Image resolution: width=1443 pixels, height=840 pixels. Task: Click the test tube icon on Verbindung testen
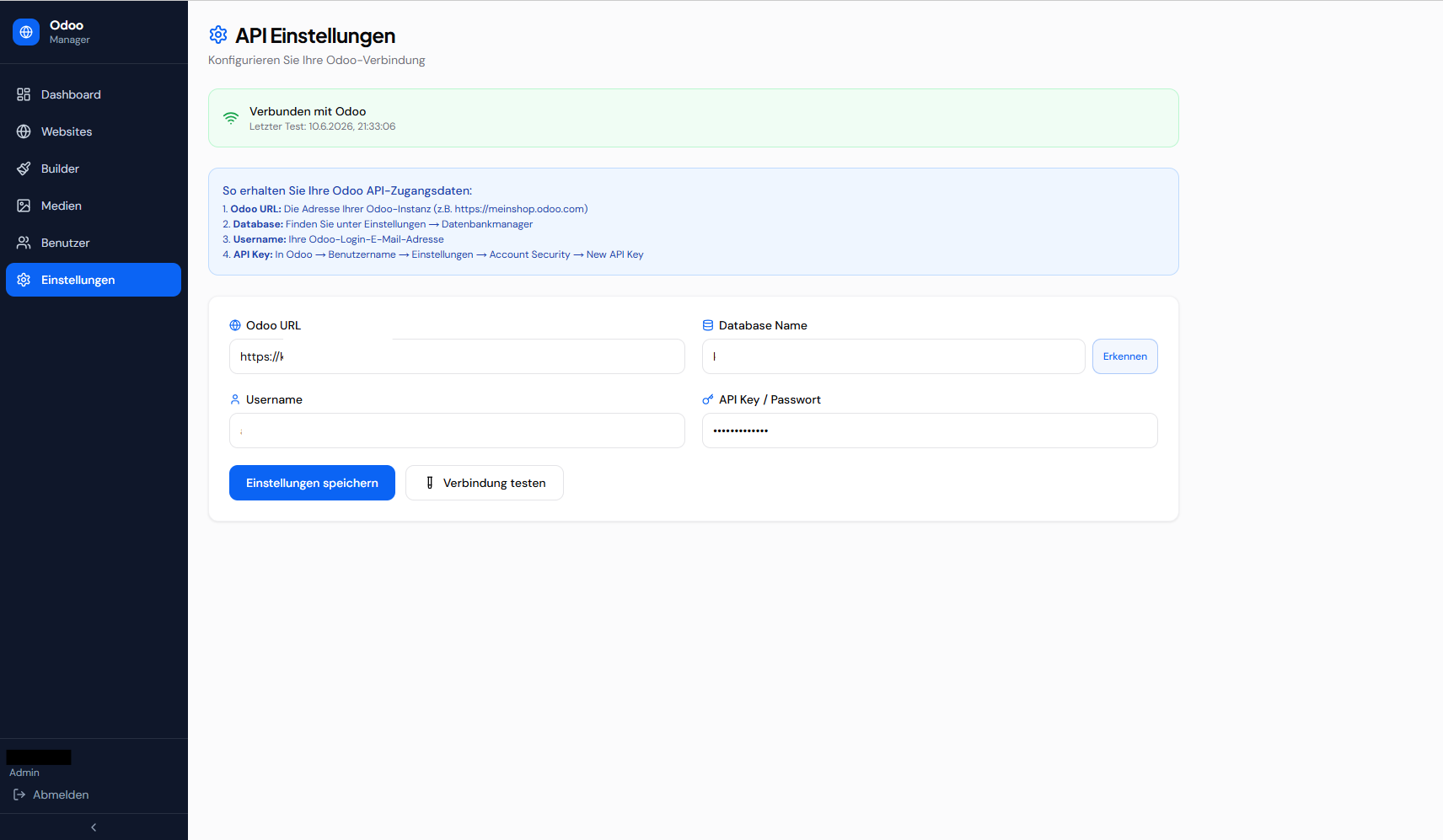pos(430,483)
